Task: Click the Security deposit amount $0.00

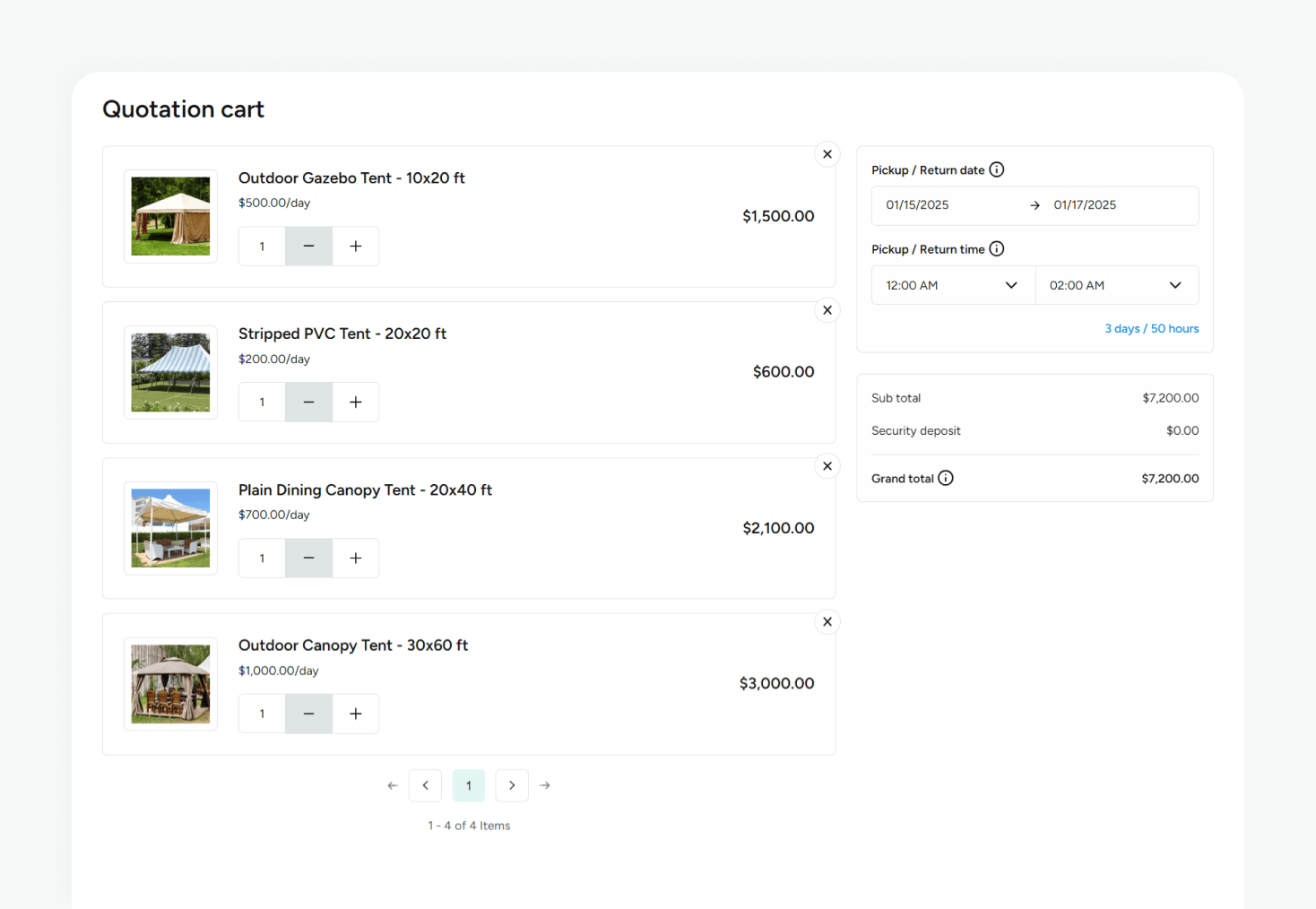Action: 1182,430
